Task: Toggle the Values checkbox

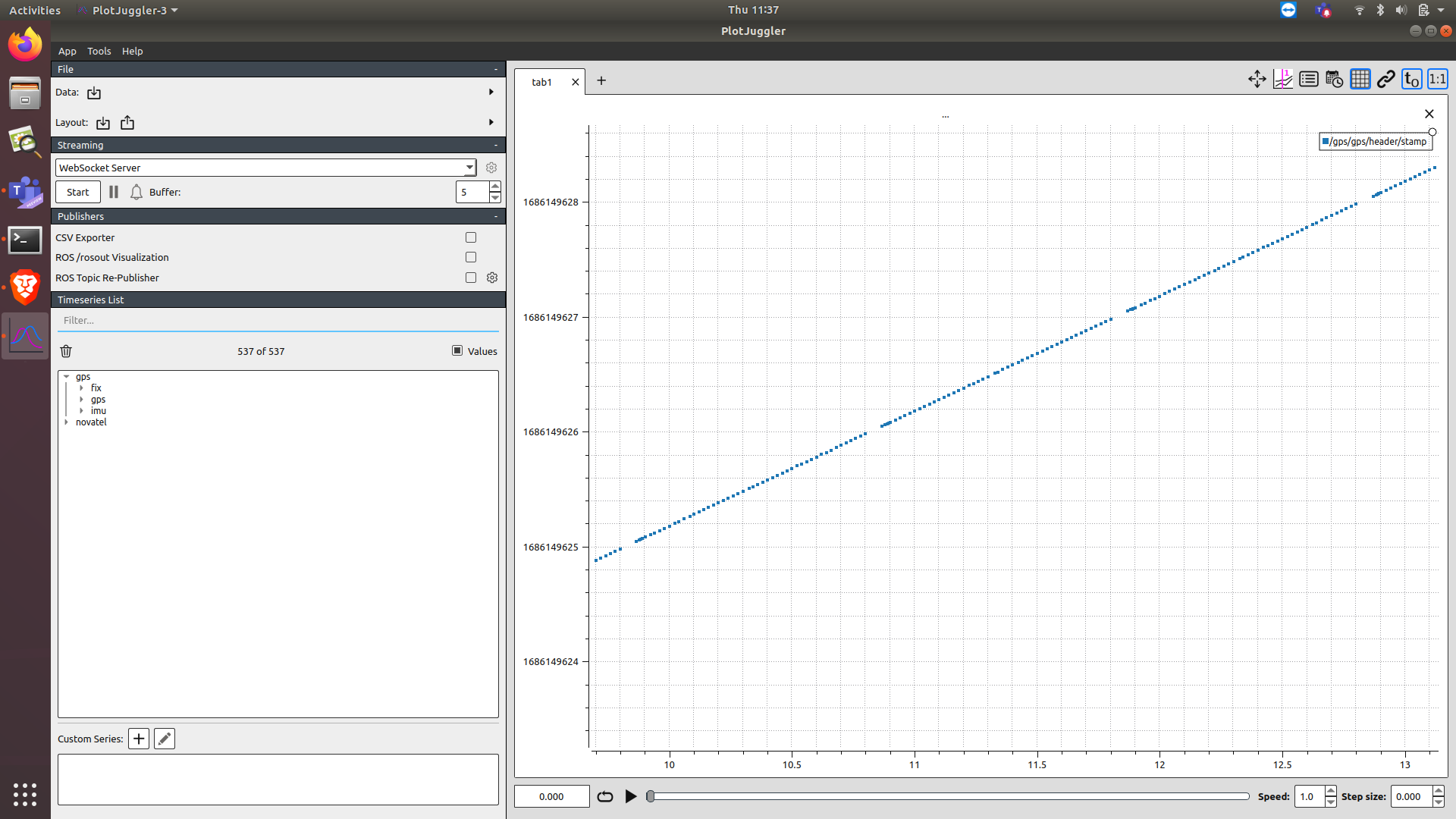Action: pos(457,350)
